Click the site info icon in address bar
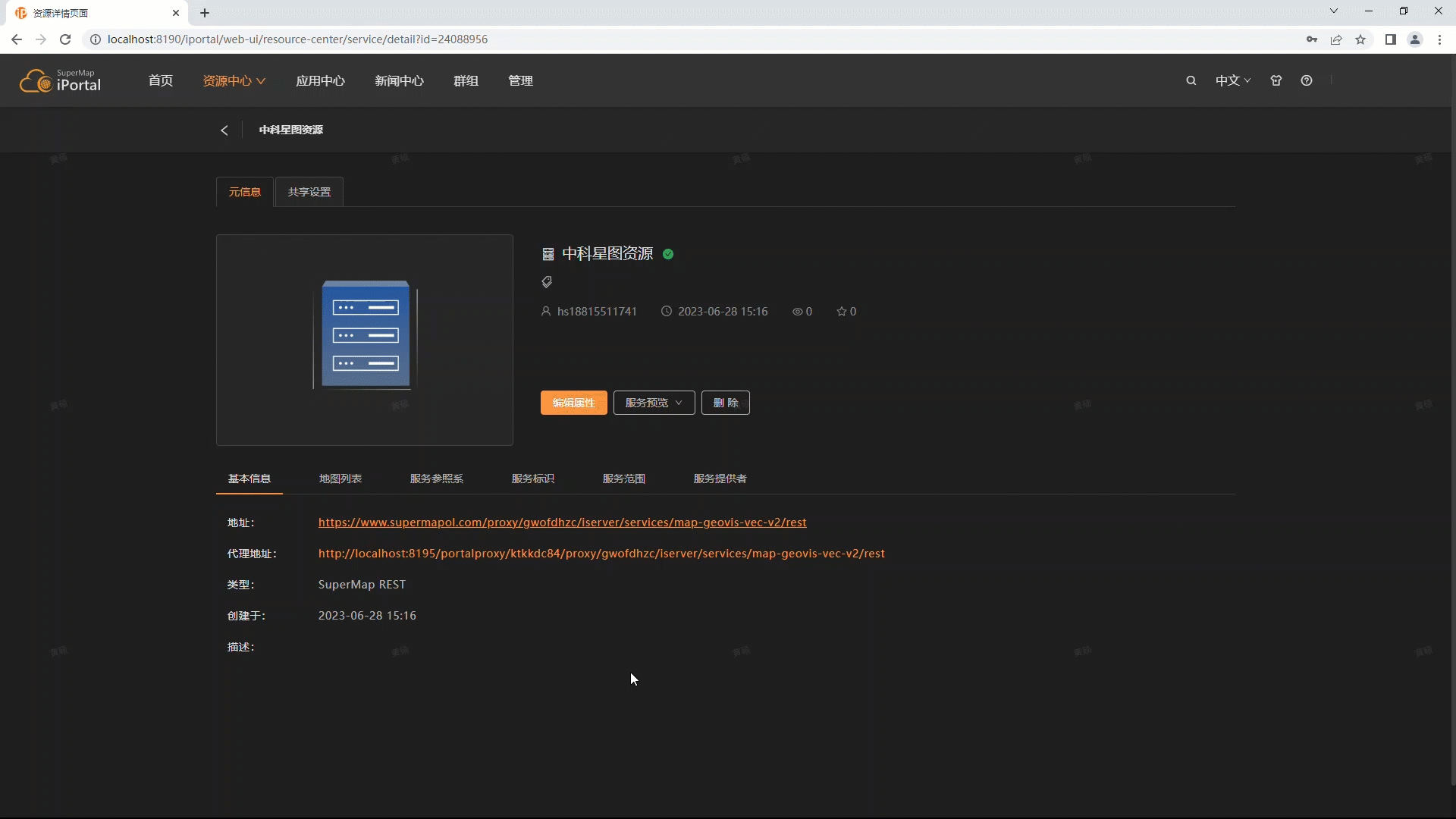1456x819 pixels. click(x=96, y=39)
